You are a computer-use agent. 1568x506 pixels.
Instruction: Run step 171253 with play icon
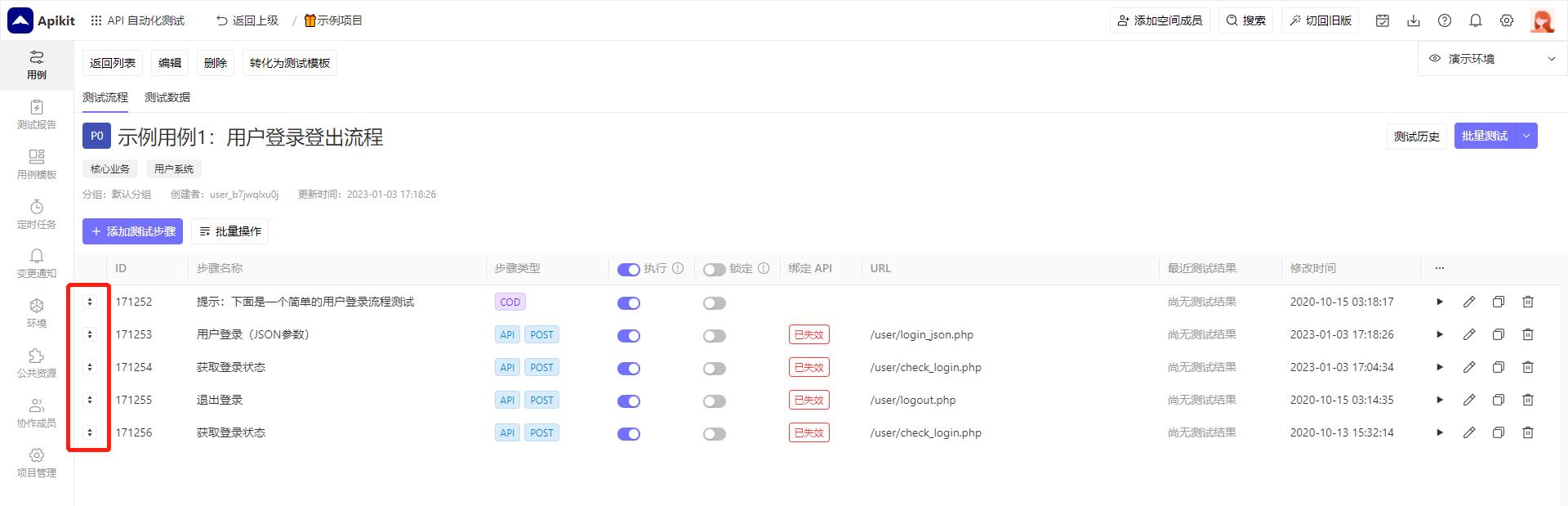[x=1440, y=334]
